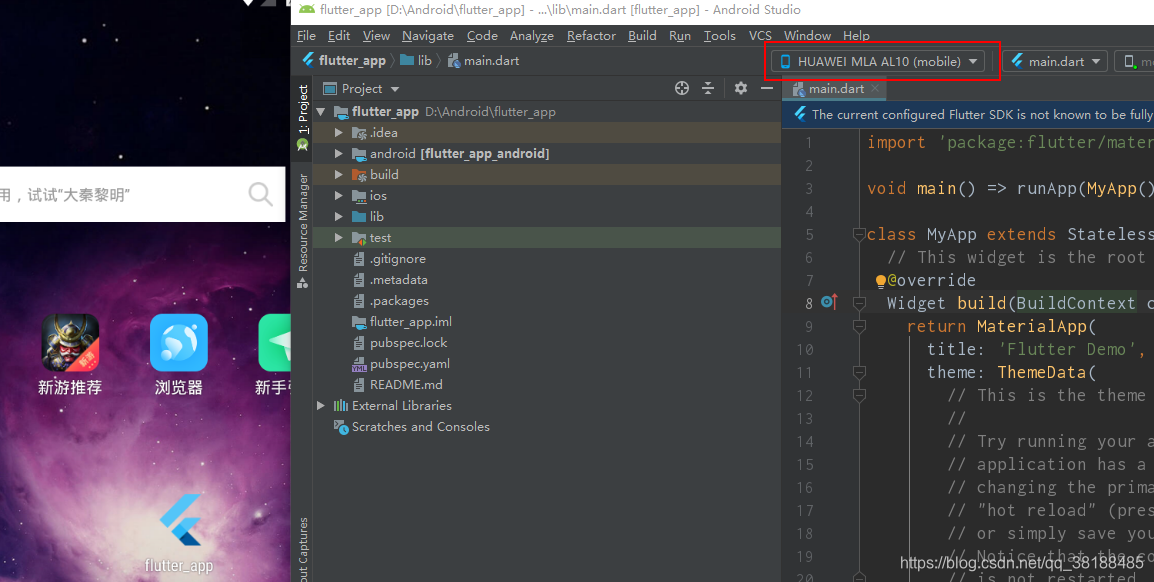Open the Tools menu

[719, 35]
